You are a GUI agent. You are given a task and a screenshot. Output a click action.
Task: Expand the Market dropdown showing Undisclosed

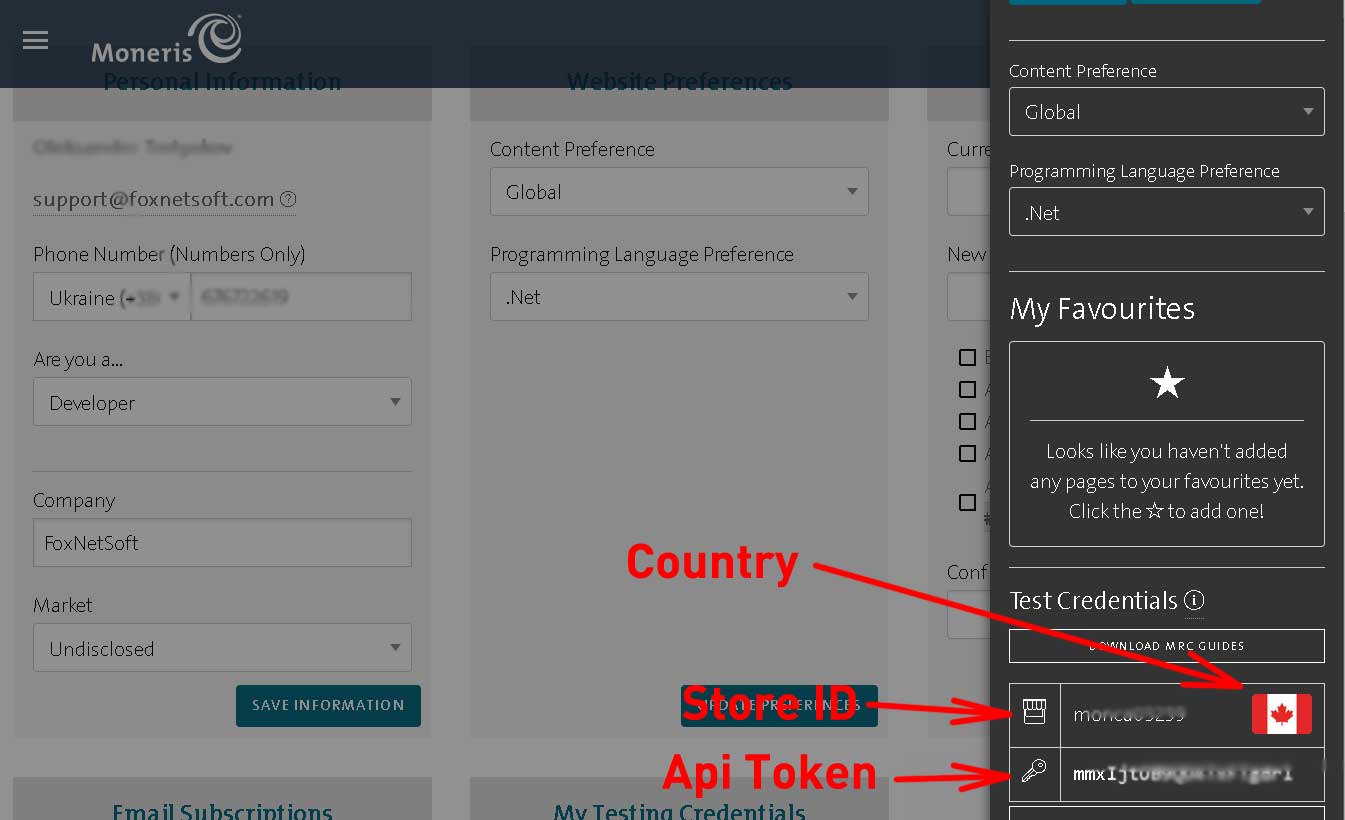click(x=222, y=648)
